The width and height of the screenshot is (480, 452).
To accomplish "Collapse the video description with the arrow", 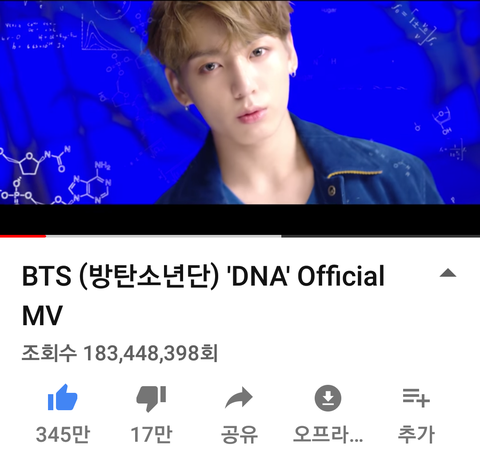I will coord(448,273).
